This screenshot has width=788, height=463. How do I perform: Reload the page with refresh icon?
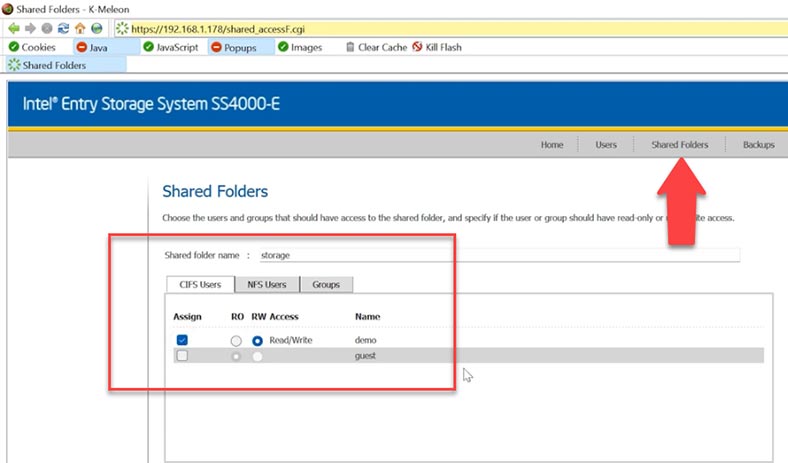pyautogui.click(x=63, y=29)
